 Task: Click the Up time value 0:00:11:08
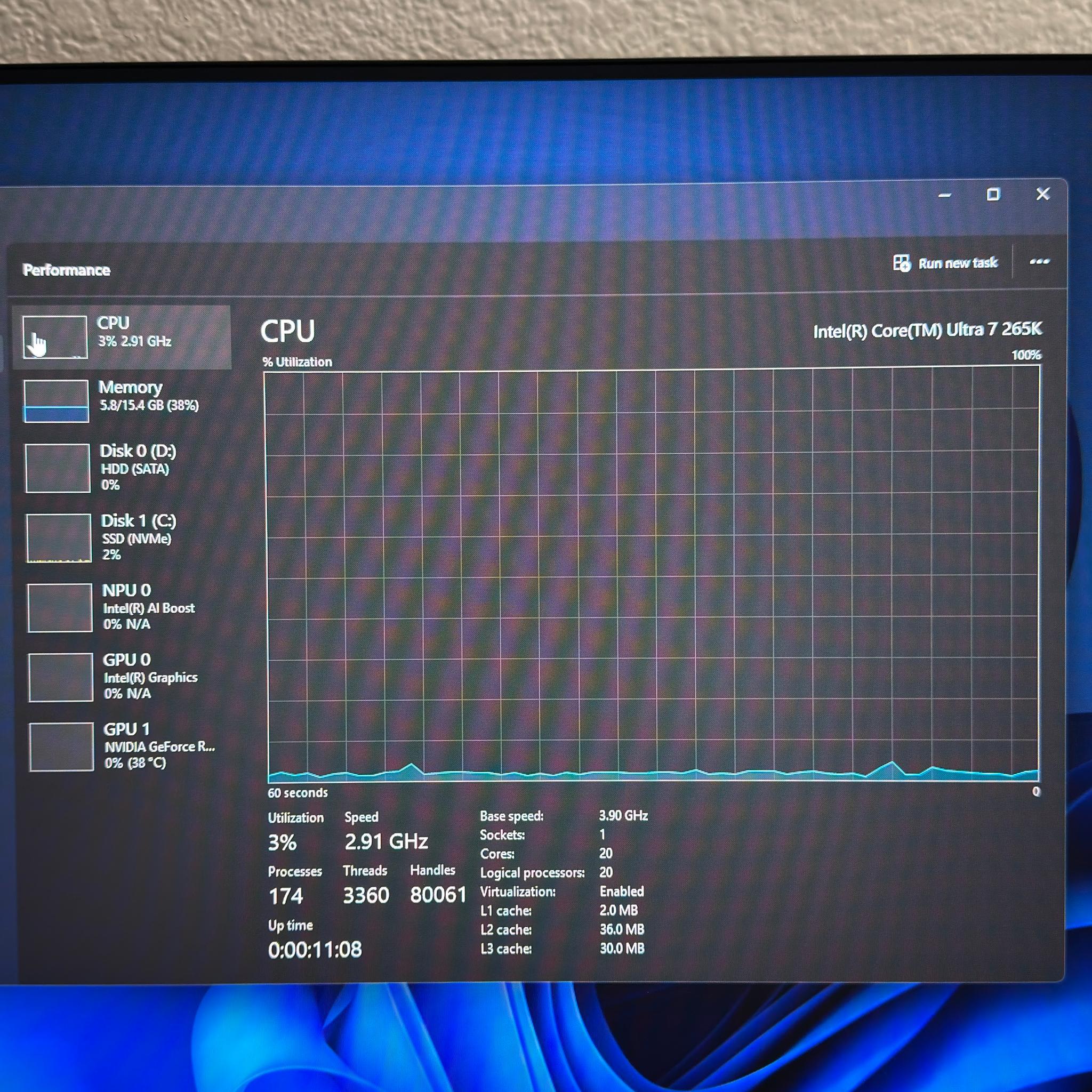tap(315, 950)
